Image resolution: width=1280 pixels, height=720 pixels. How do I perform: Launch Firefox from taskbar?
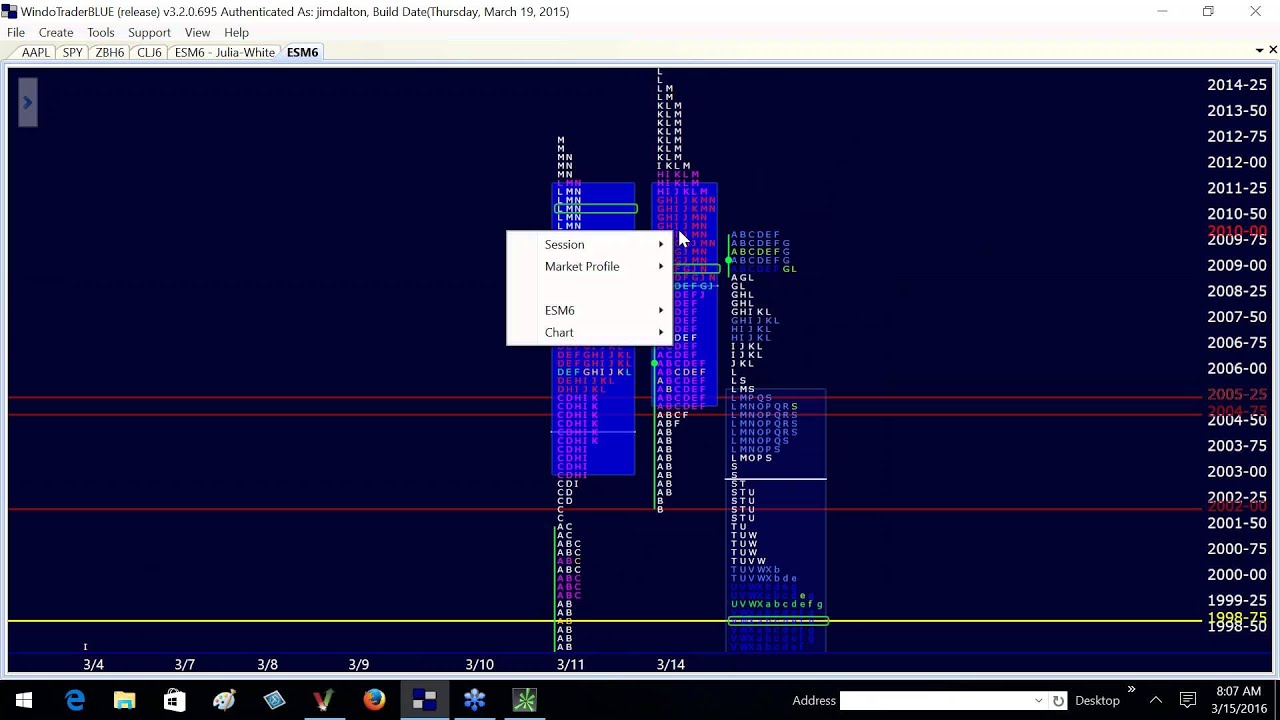374,700
